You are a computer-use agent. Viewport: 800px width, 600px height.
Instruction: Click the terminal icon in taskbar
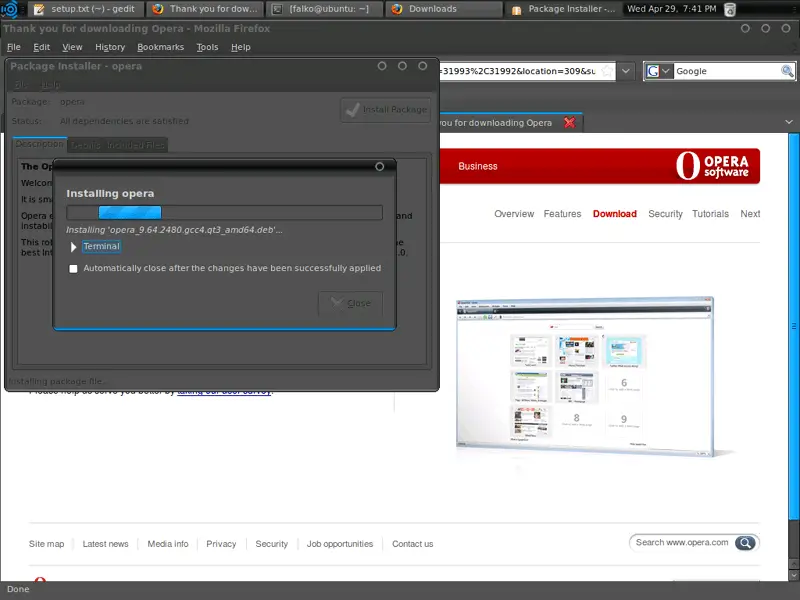(277, 9)
